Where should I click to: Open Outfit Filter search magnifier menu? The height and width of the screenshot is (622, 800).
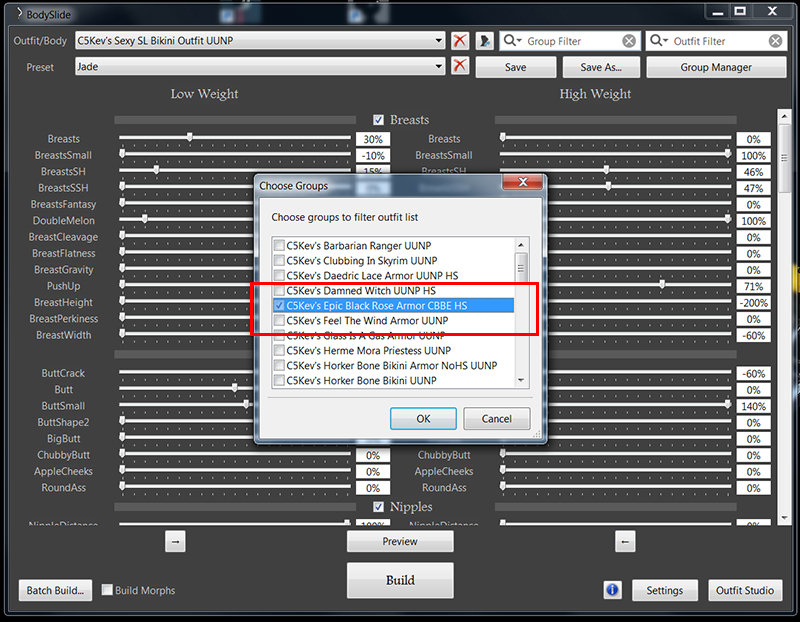[x=659, y=41]
